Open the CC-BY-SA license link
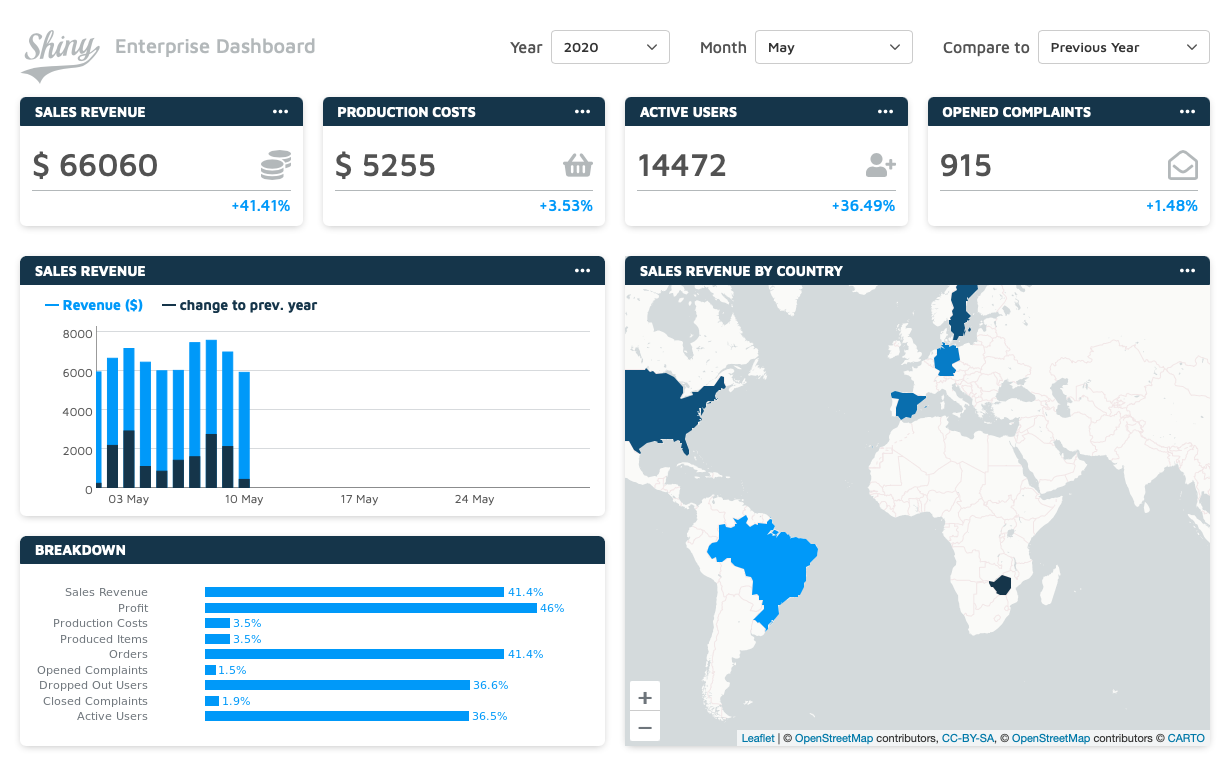This screenshot has height=769, width=1231. pyautogui.click(x=968, y=738)
